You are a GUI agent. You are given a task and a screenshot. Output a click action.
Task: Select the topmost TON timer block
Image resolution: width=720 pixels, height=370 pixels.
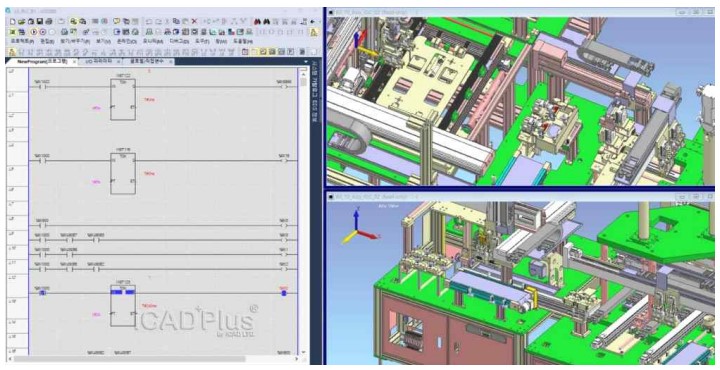pyautogui.click(x=123, y=100)
